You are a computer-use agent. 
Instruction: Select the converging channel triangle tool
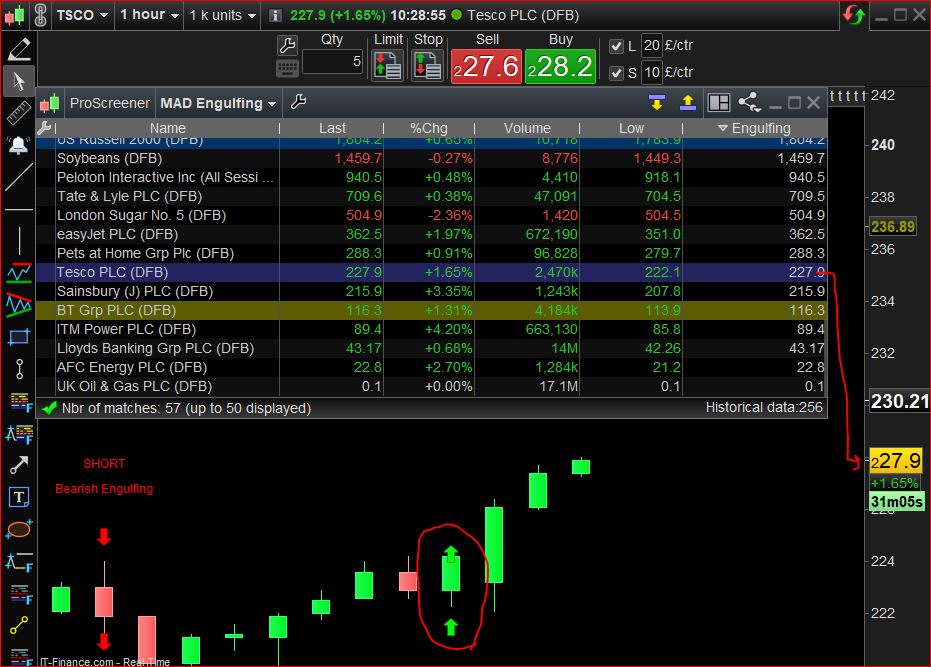pos(19,304)
